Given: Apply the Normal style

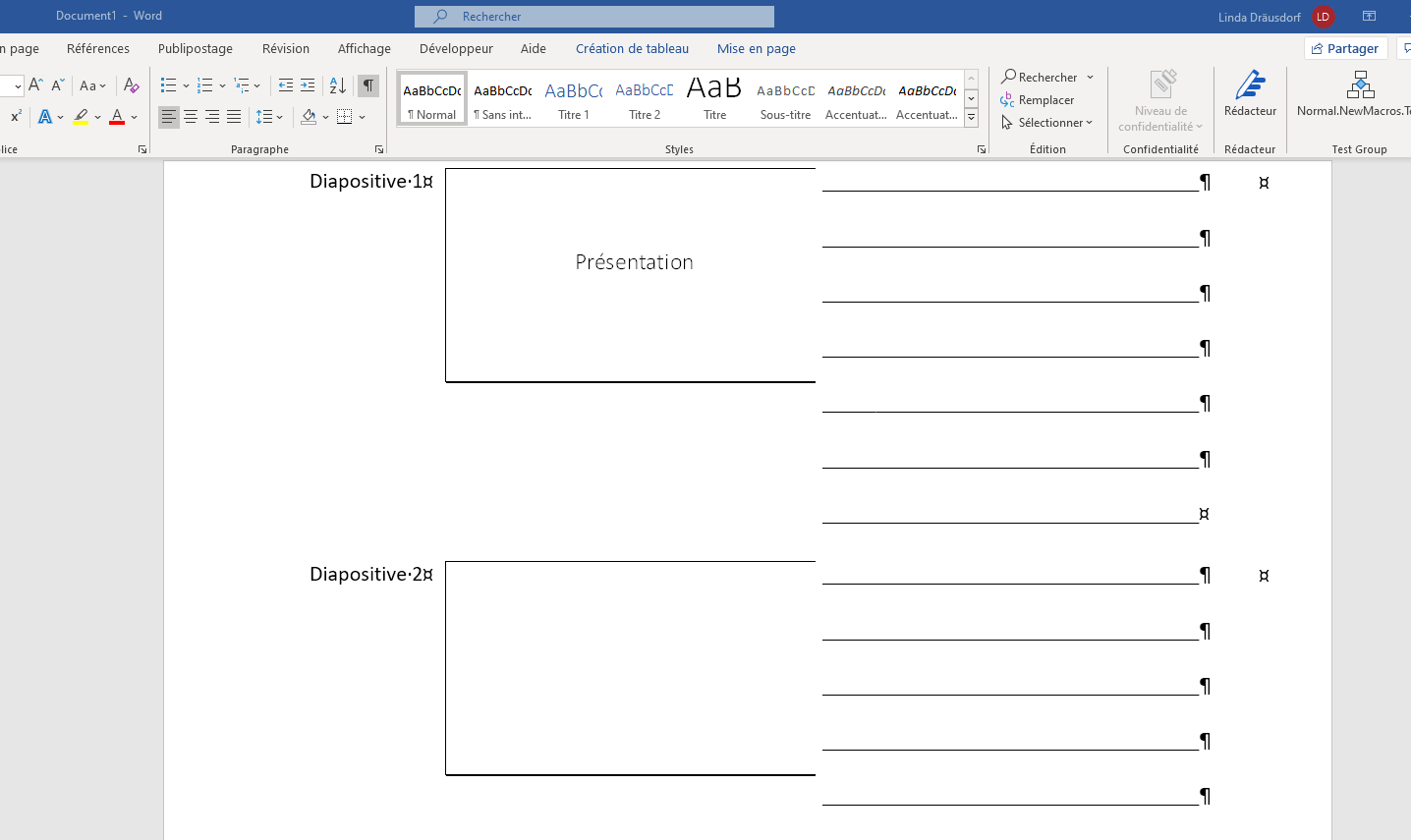Looking at the screenshot, I should point(432,98).
